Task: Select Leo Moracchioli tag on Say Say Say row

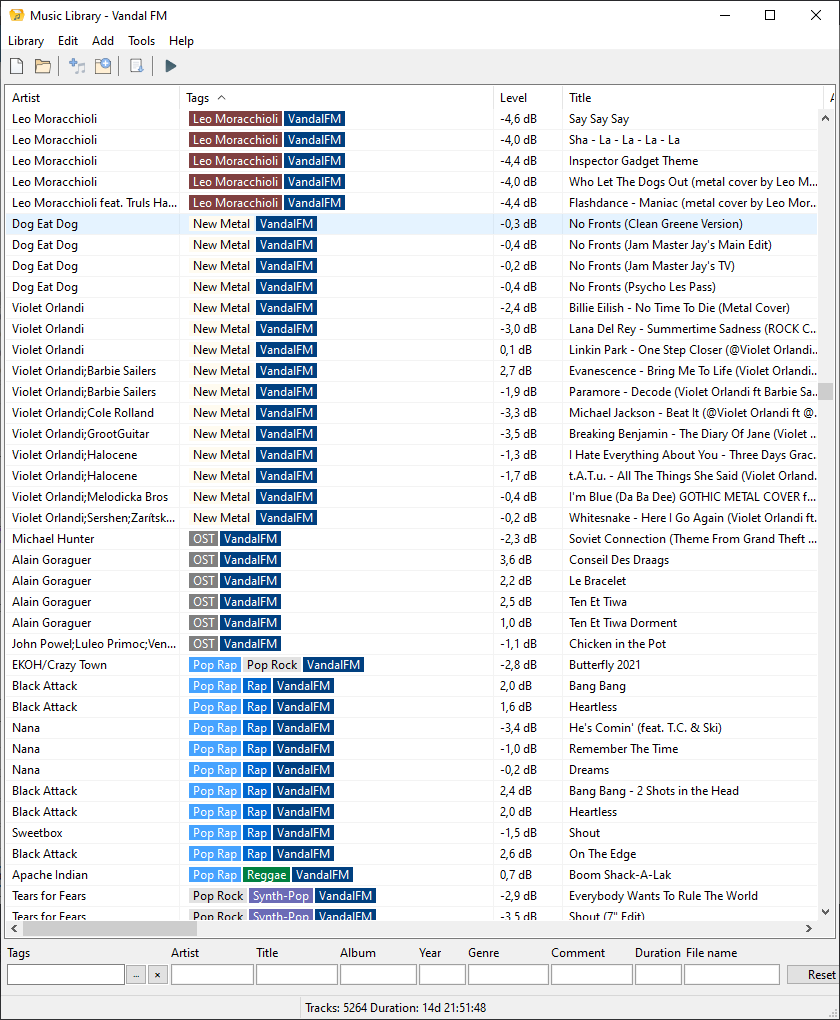Action: coord(236,119)
